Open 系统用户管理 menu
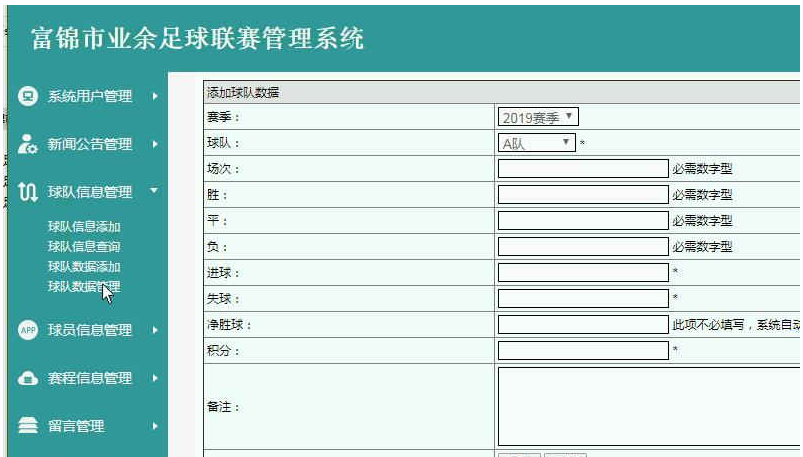This screenshot has width=803, height=457. click(90, 96)
